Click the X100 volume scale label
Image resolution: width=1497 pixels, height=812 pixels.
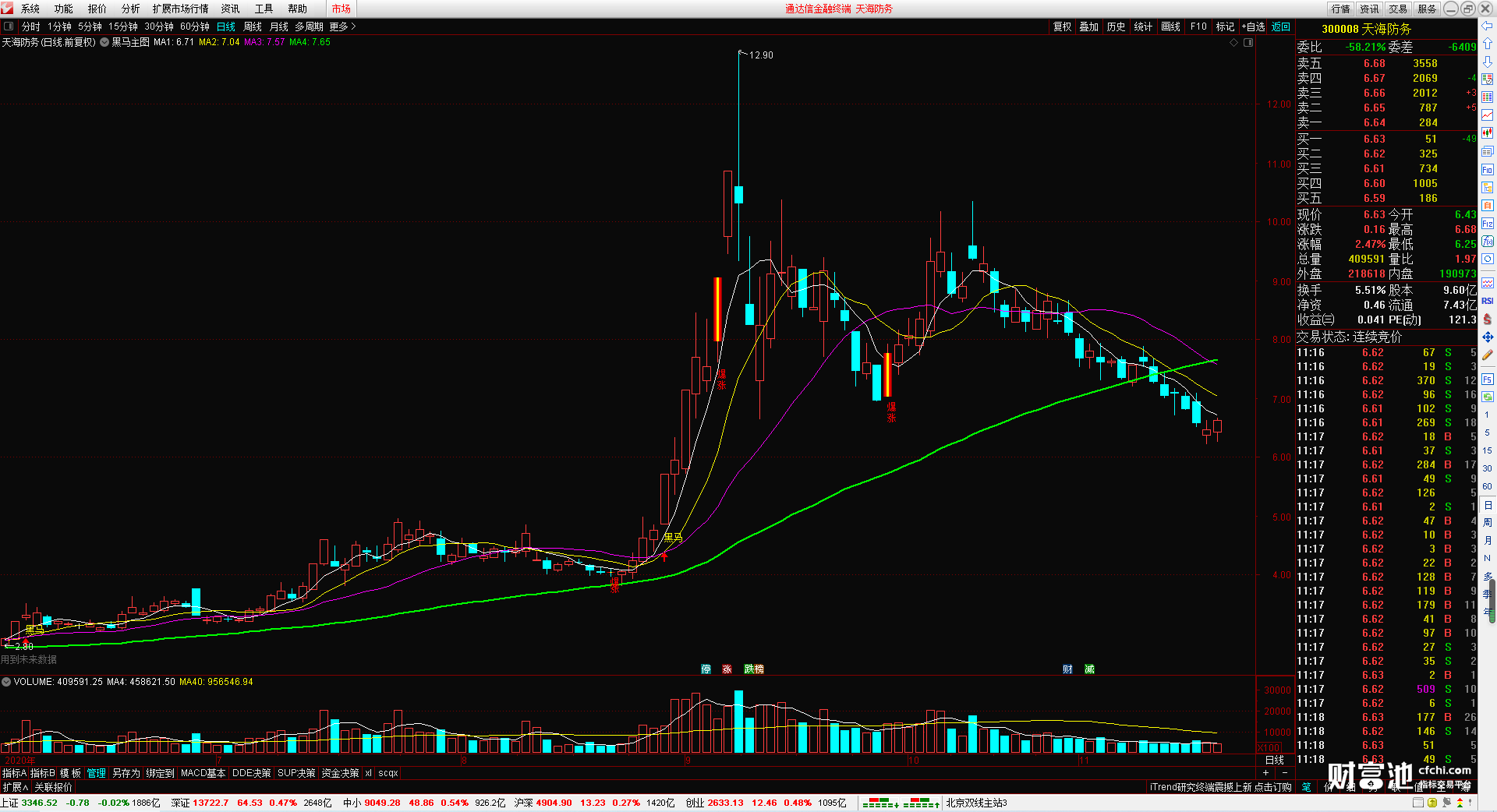1269,748
